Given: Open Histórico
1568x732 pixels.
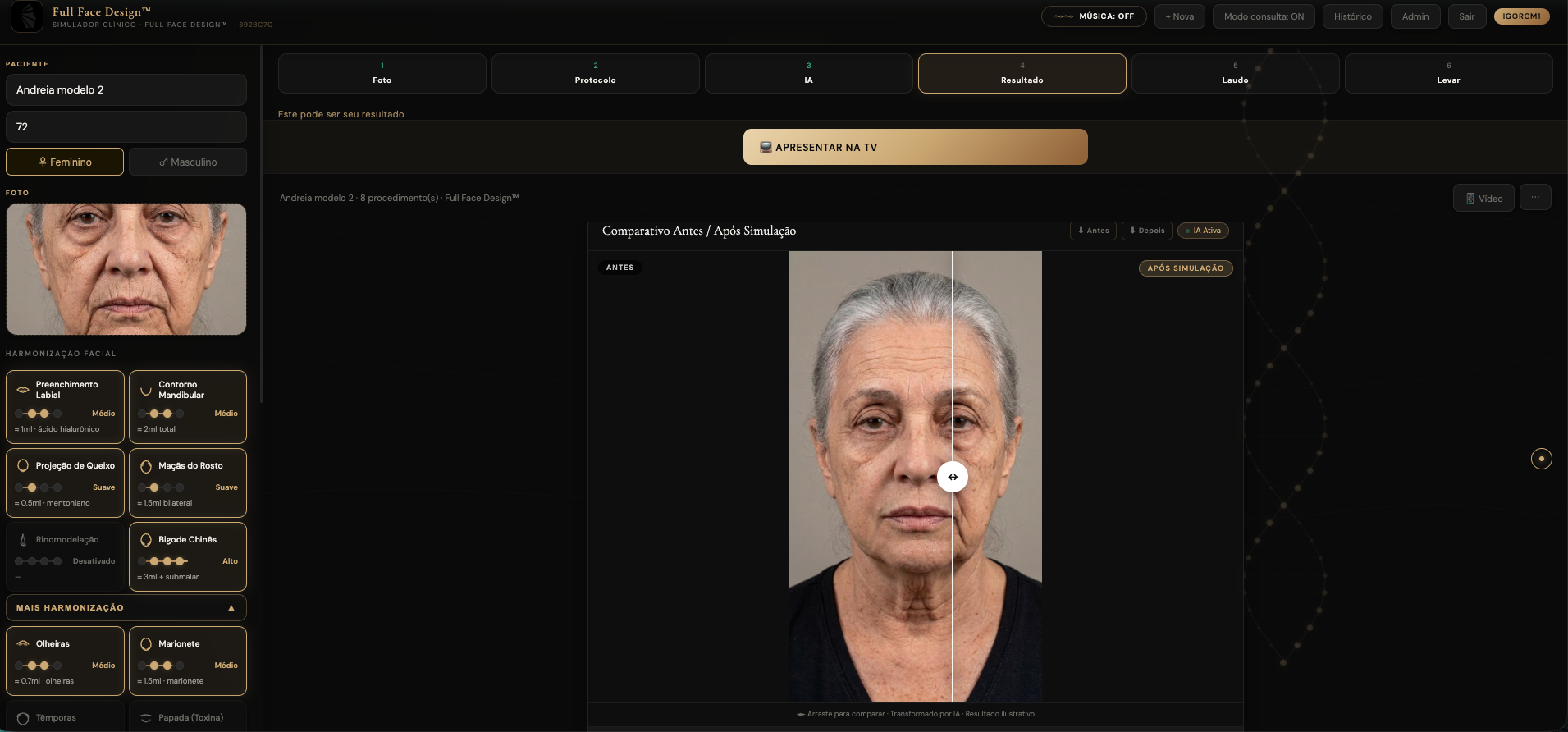Looking at the screenshot, I should [x=1352, y=16].
